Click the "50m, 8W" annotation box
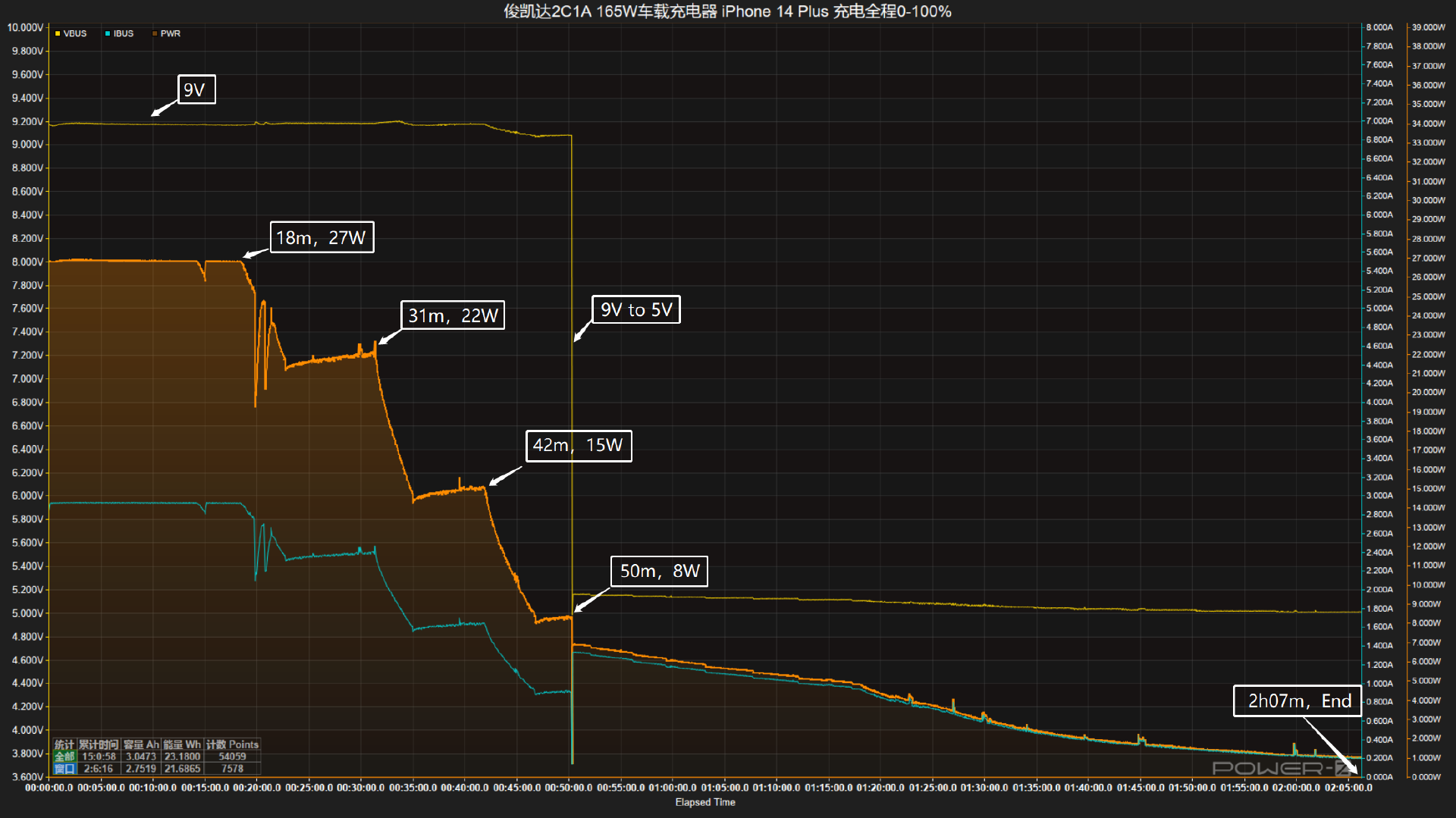This screenshot has height=818, width=1456. [x=659, y=572]
